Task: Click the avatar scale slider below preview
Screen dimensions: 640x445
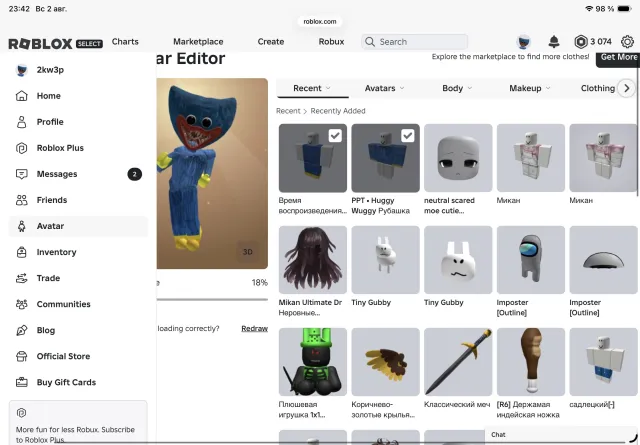Action: (x=212, y=300)
